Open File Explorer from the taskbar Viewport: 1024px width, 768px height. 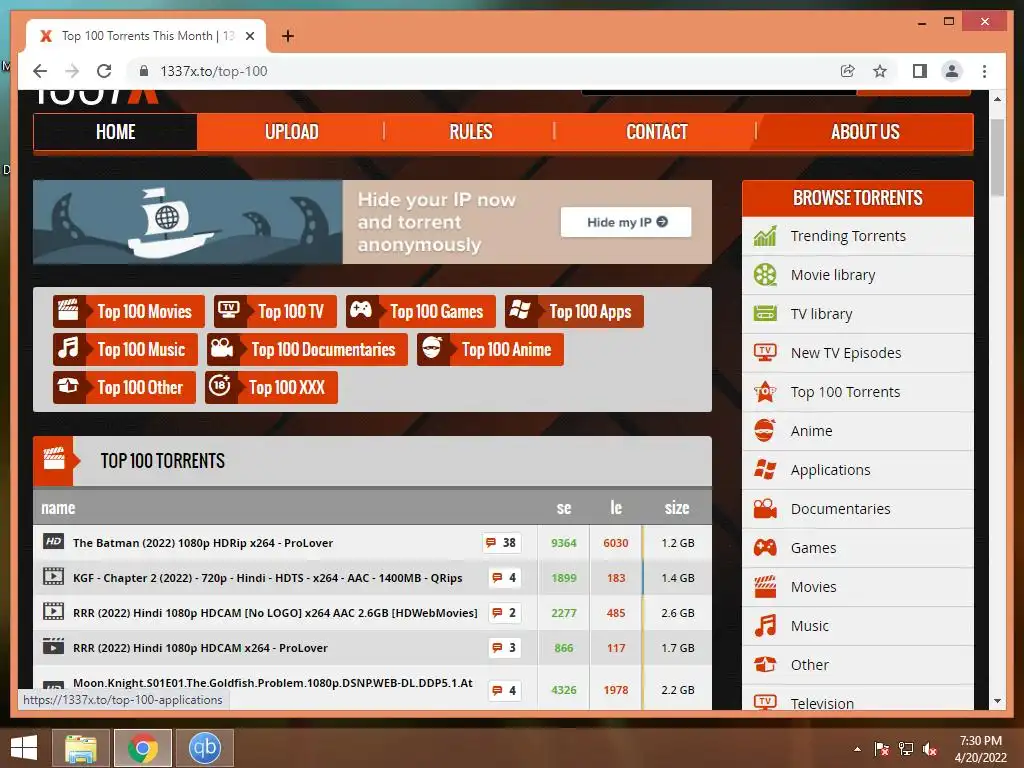tap(81, 748)
